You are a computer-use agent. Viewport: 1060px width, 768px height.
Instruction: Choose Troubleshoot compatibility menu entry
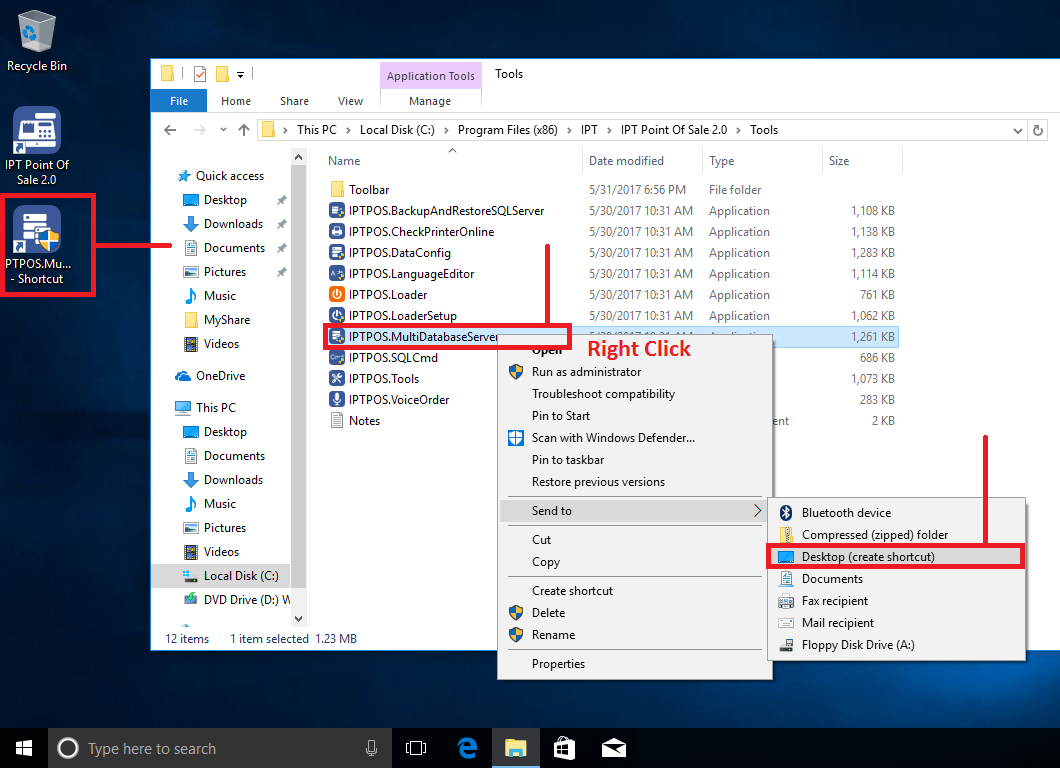[635, 393]
